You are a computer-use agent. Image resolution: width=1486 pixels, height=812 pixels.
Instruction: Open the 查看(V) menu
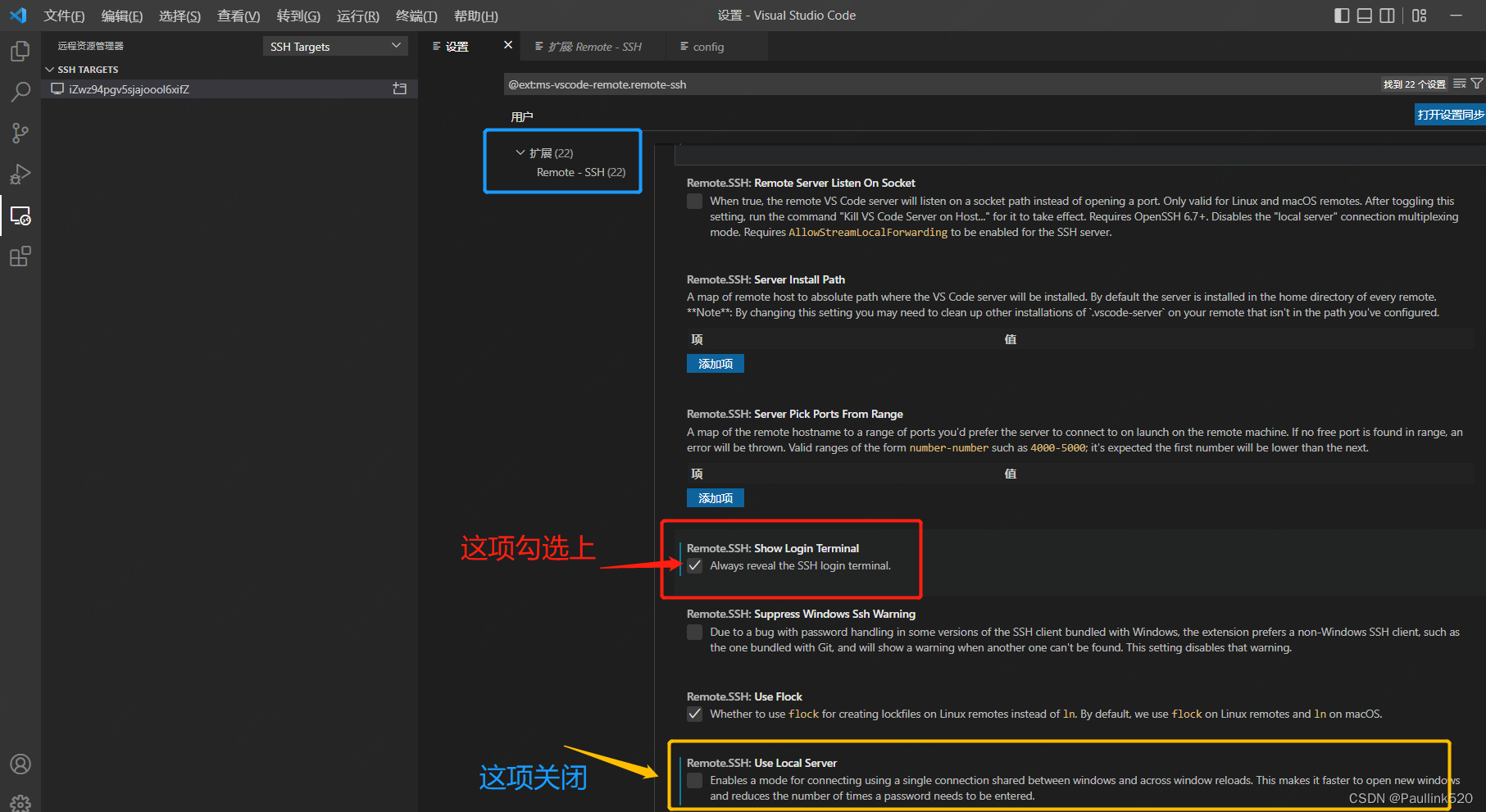point(239,16)
